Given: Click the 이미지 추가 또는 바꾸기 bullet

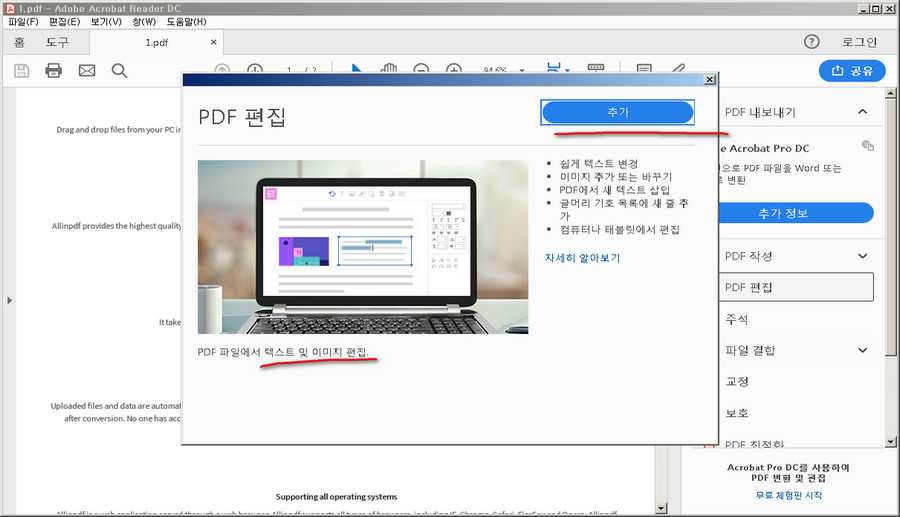Looking at the screenshot, I should 615,177.
